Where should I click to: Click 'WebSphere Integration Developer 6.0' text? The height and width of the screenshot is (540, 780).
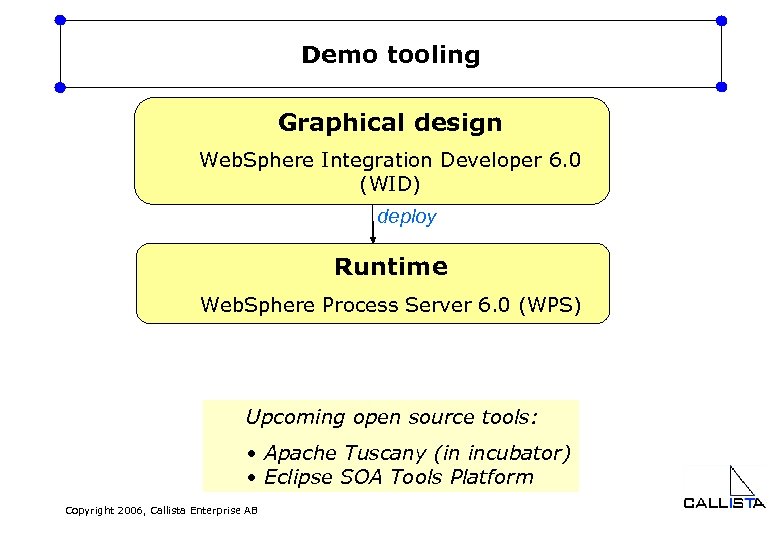tap(390, 160)
